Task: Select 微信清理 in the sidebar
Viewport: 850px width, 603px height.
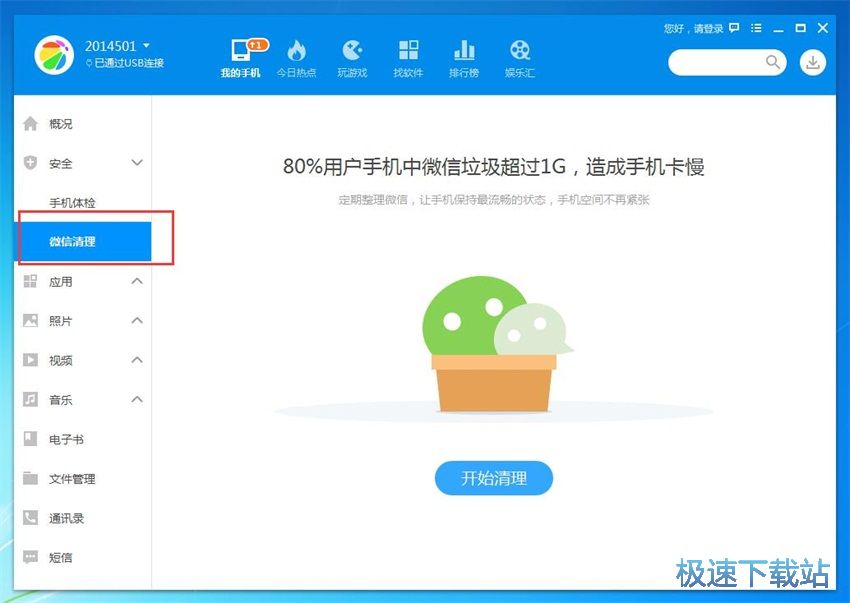Action: [82, 241]
